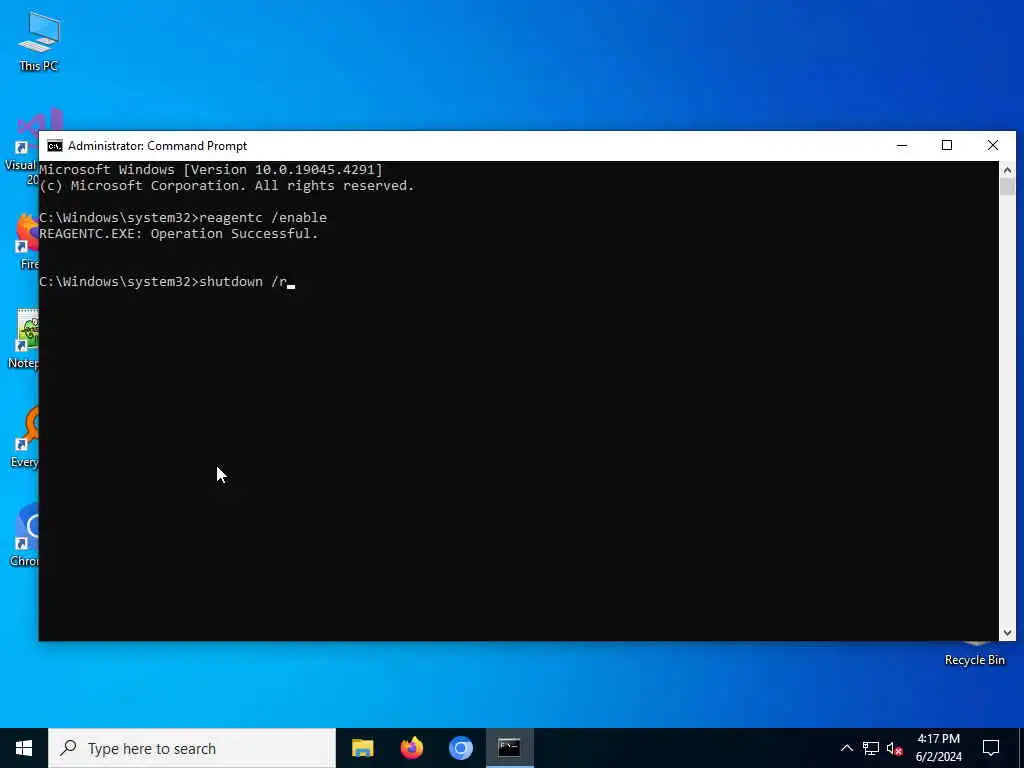Show hidden system tray icons
The width and height of the screenshot is (1024, 768).
tap(846, 748)
